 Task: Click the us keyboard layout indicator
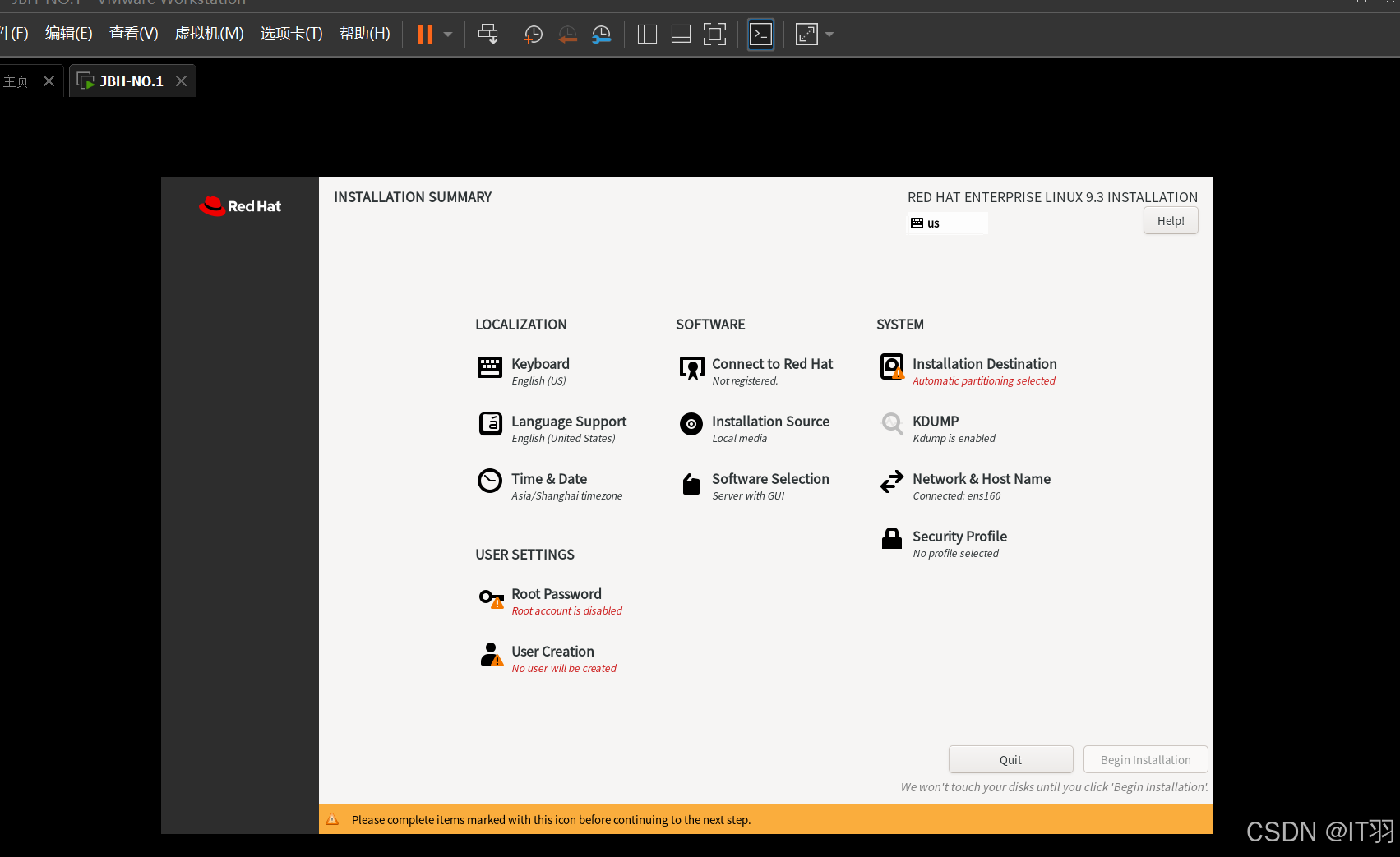(947, 223)
